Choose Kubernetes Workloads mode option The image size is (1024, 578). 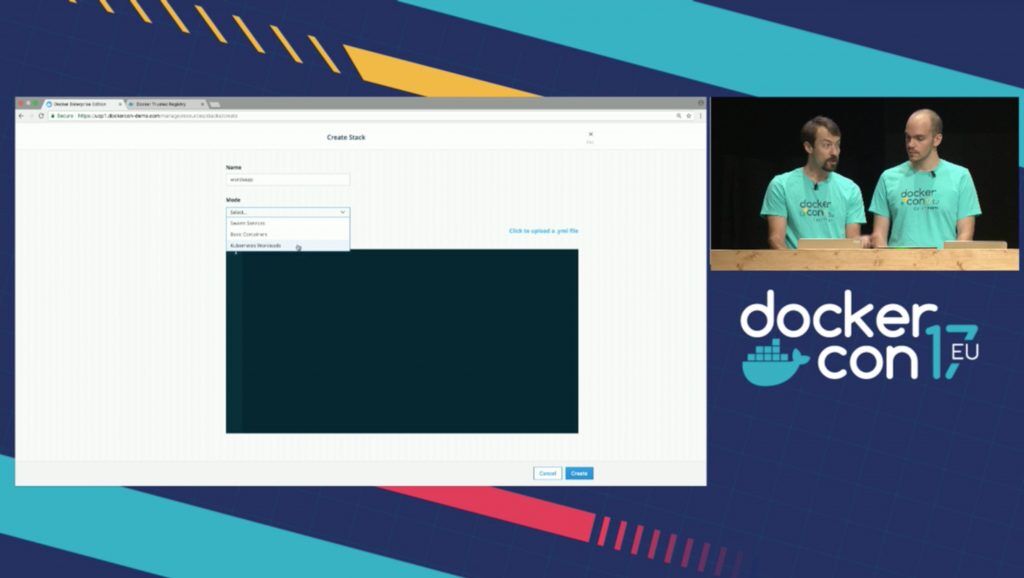pos(288,246)
